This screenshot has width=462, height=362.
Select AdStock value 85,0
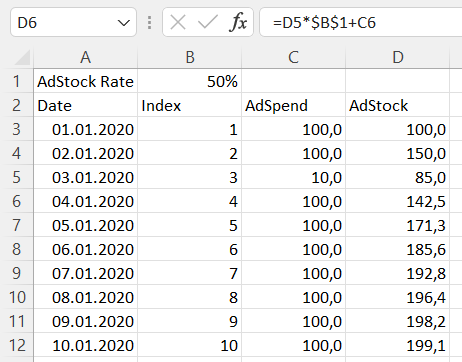tap(398, 177)
